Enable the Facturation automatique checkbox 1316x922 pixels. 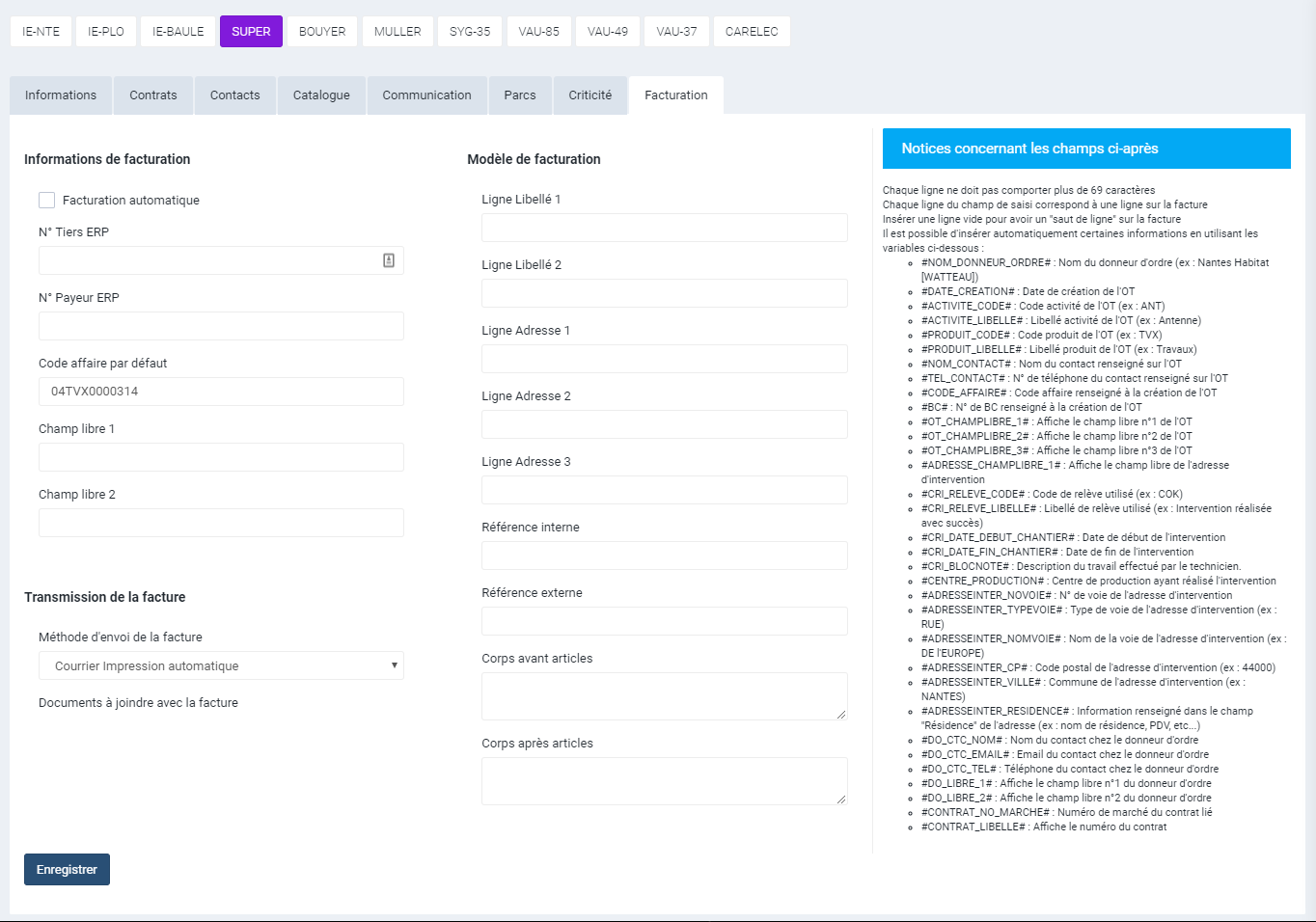click(47, 200)
